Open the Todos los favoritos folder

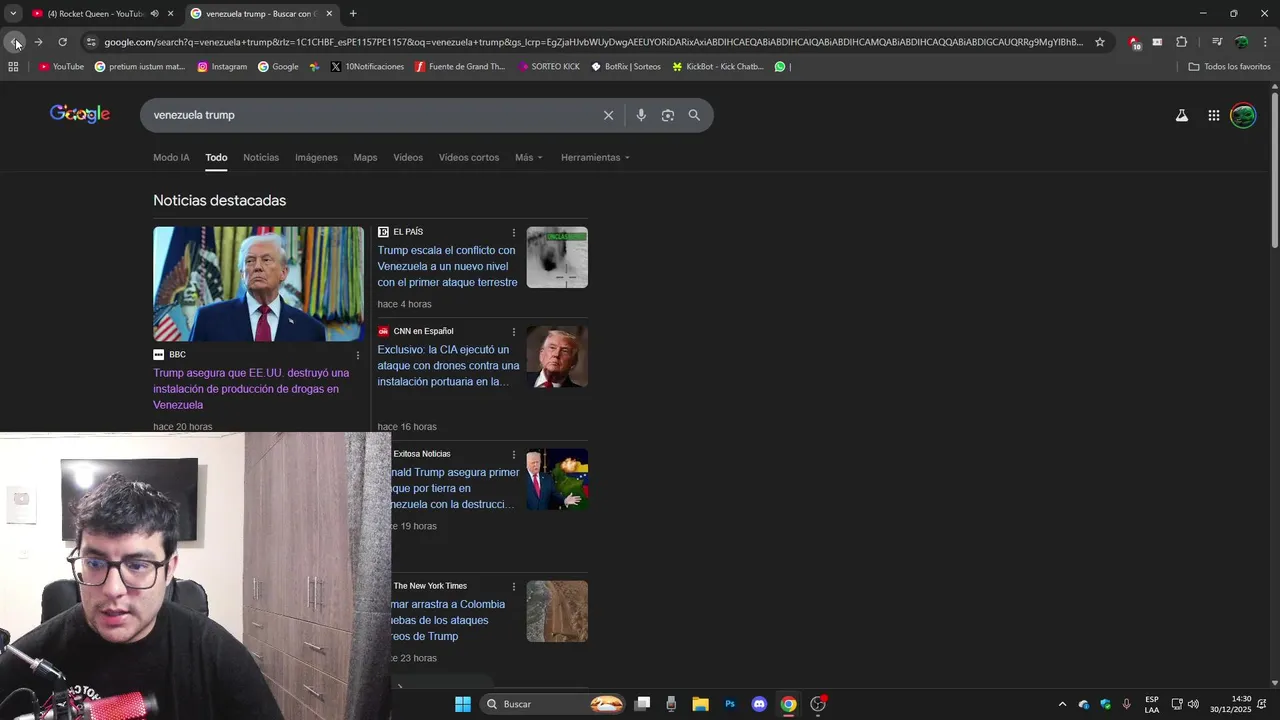pos(1229,67)
